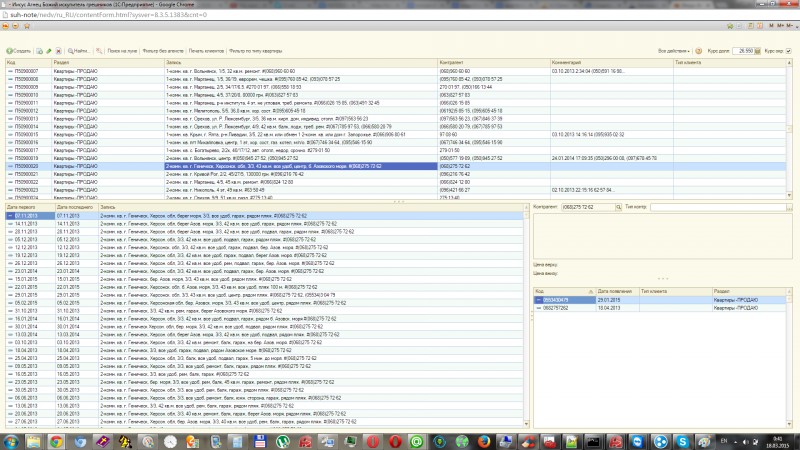Click the green pencil edit icon

[49, 51]
